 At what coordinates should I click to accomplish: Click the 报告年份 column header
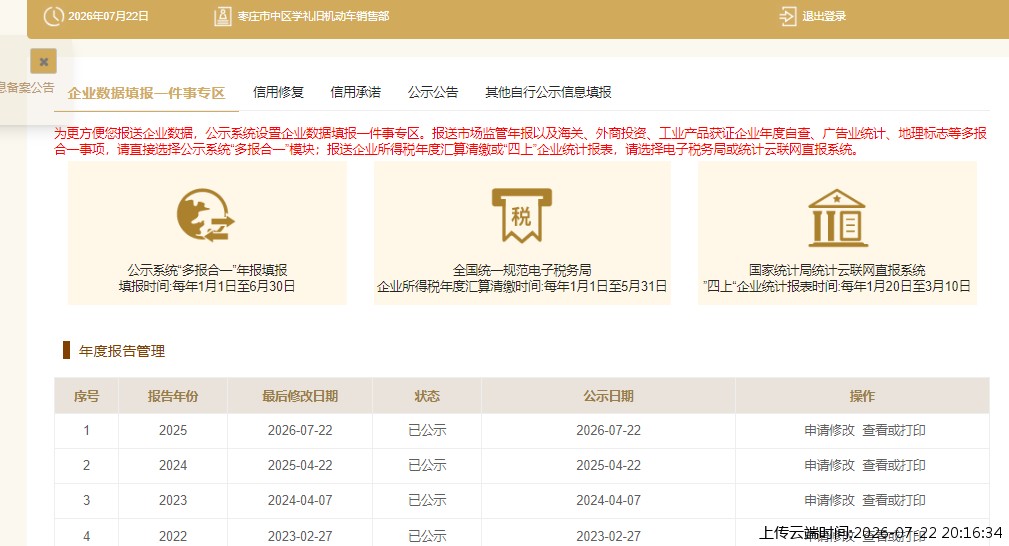[x=172, y=396]
